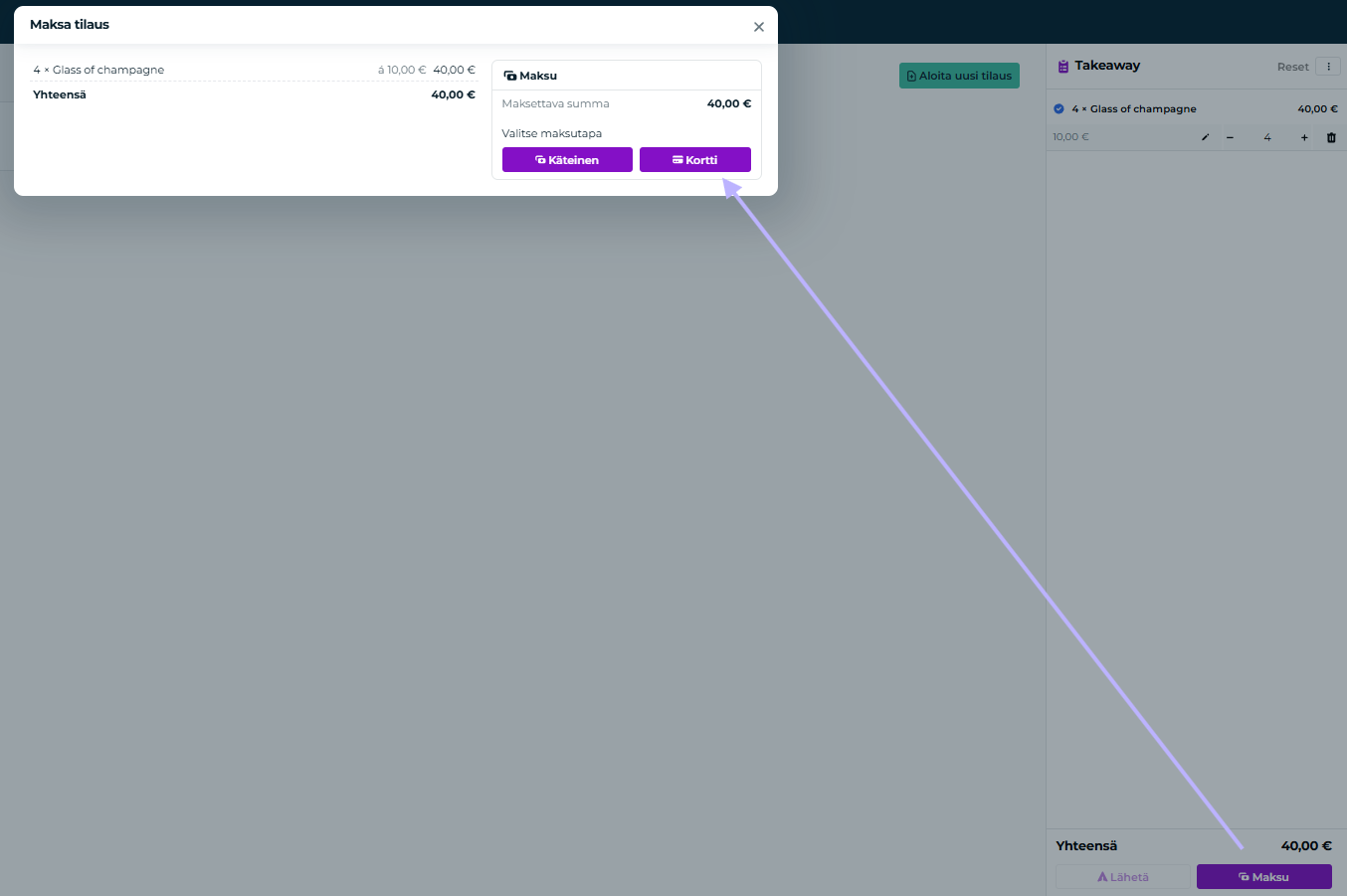Open the three-dot menu beside Reset
The height and width of the screenshot is (896, 1347).
click(x=1328, y=67)
